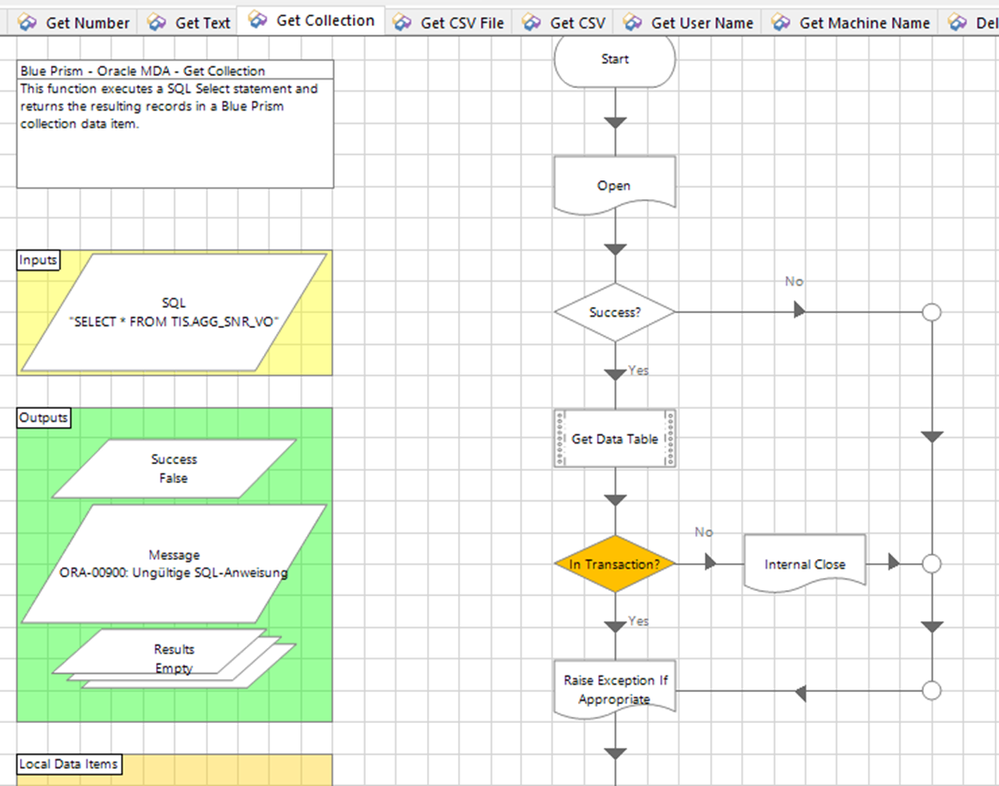This screenshot has width=999, height=786.
Task: Select the Results collection item
Action: point(173,659)
